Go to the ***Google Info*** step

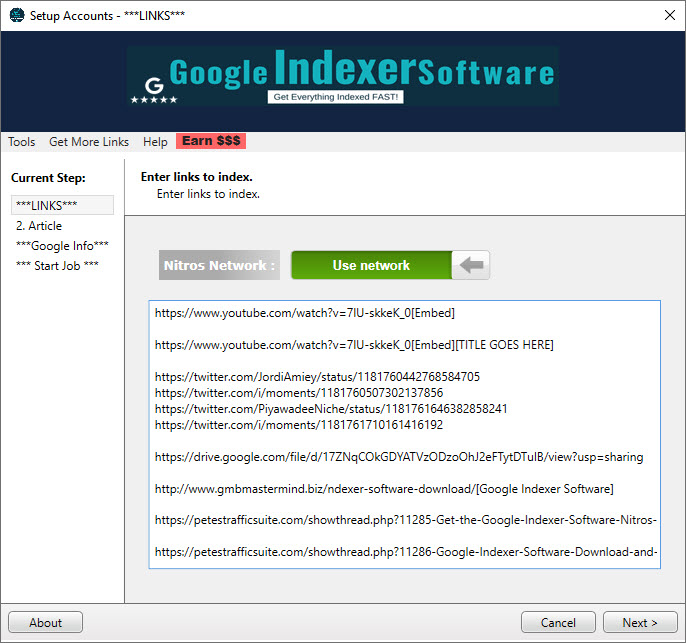62,246
